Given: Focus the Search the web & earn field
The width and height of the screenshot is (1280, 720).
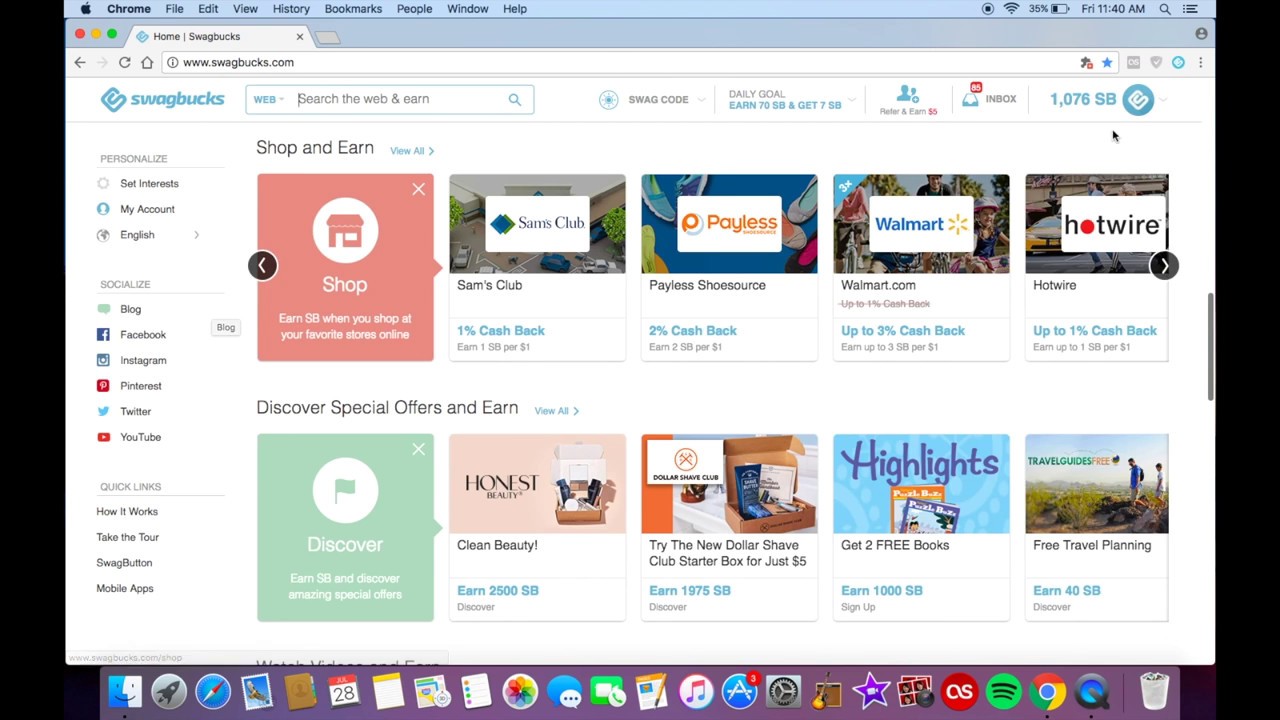Looking at the screenshot, I should pos(400,99).
